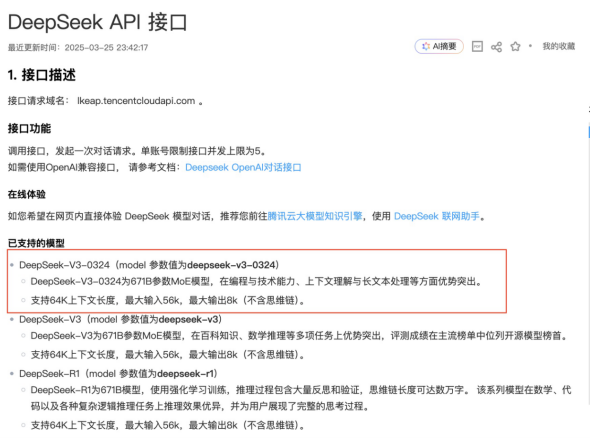
Task: Click the 在线体验 heading
Action: (x=27, y=194)
